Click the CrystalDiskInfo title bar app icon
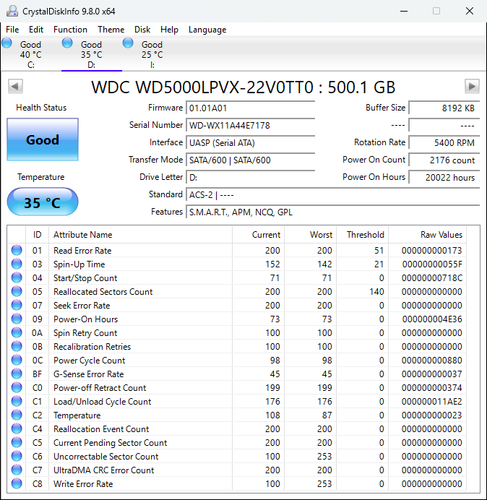 click(12, 11)
